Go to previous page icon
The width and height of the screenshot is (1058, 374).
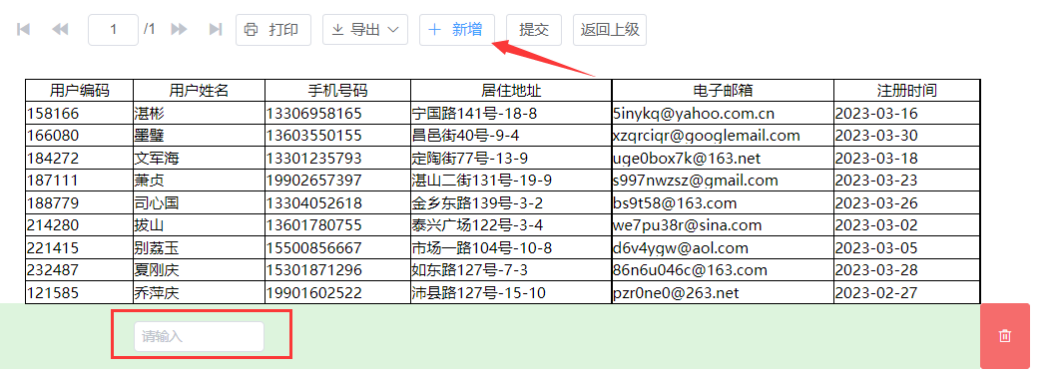[x=60, y=29]
